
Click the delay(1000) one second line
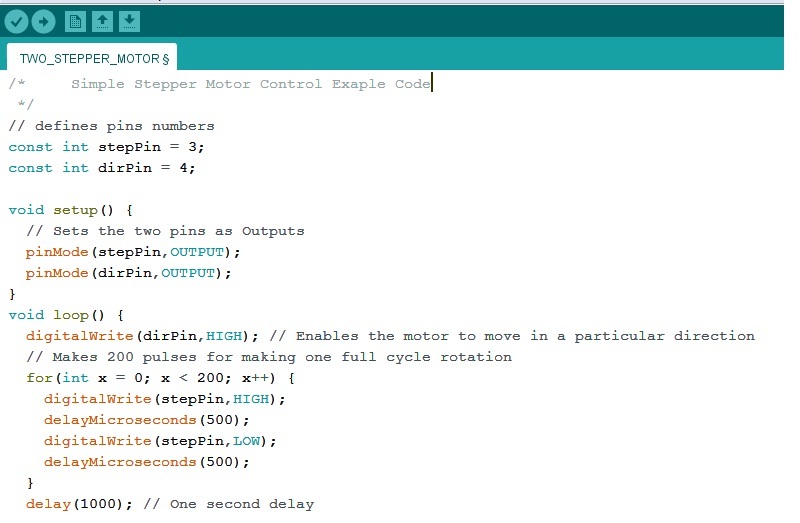170,504
